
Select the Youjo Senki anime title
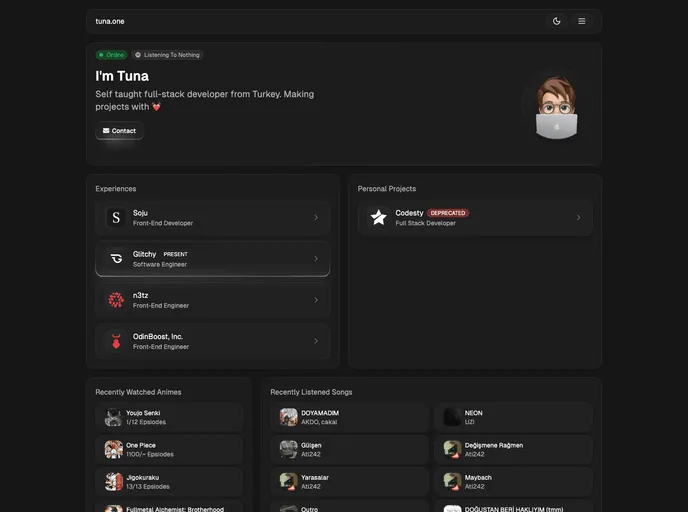click(x=143, y=413)
